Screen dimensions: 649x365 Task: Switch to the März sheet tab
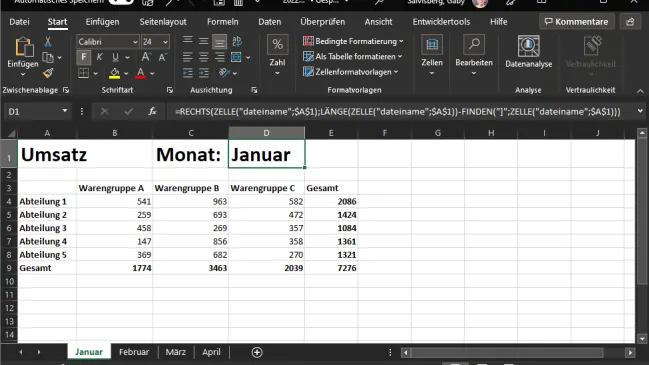point(175,352)
